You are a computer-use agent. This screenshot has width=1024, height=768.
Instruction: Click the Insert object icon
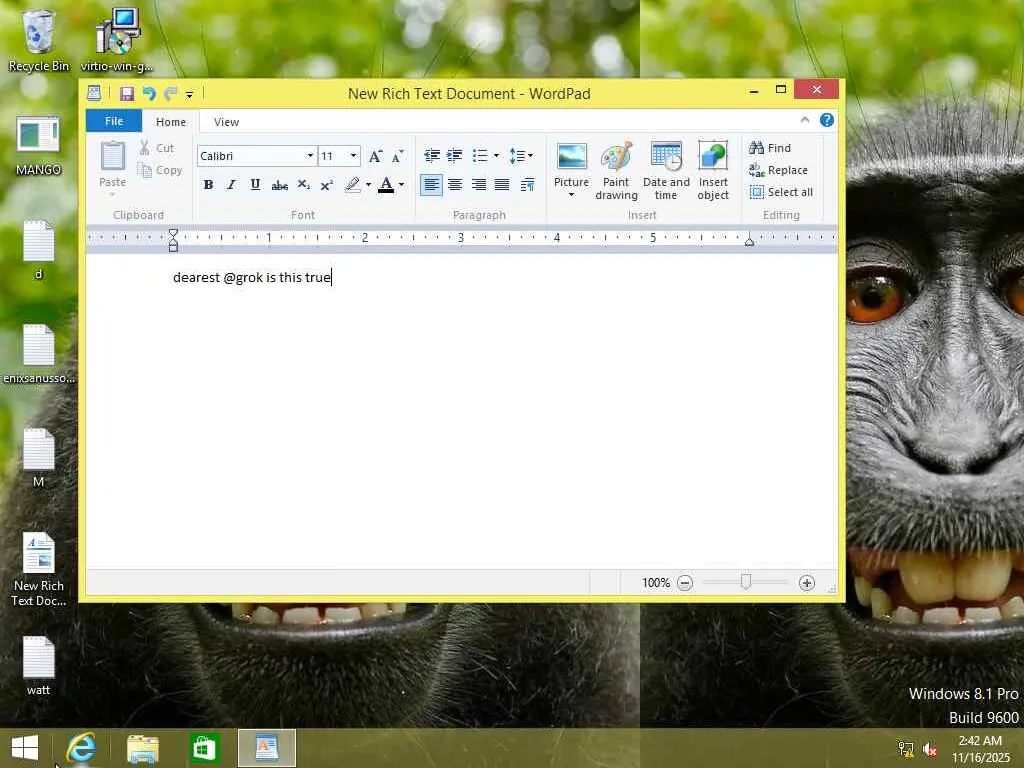(712, 171)
